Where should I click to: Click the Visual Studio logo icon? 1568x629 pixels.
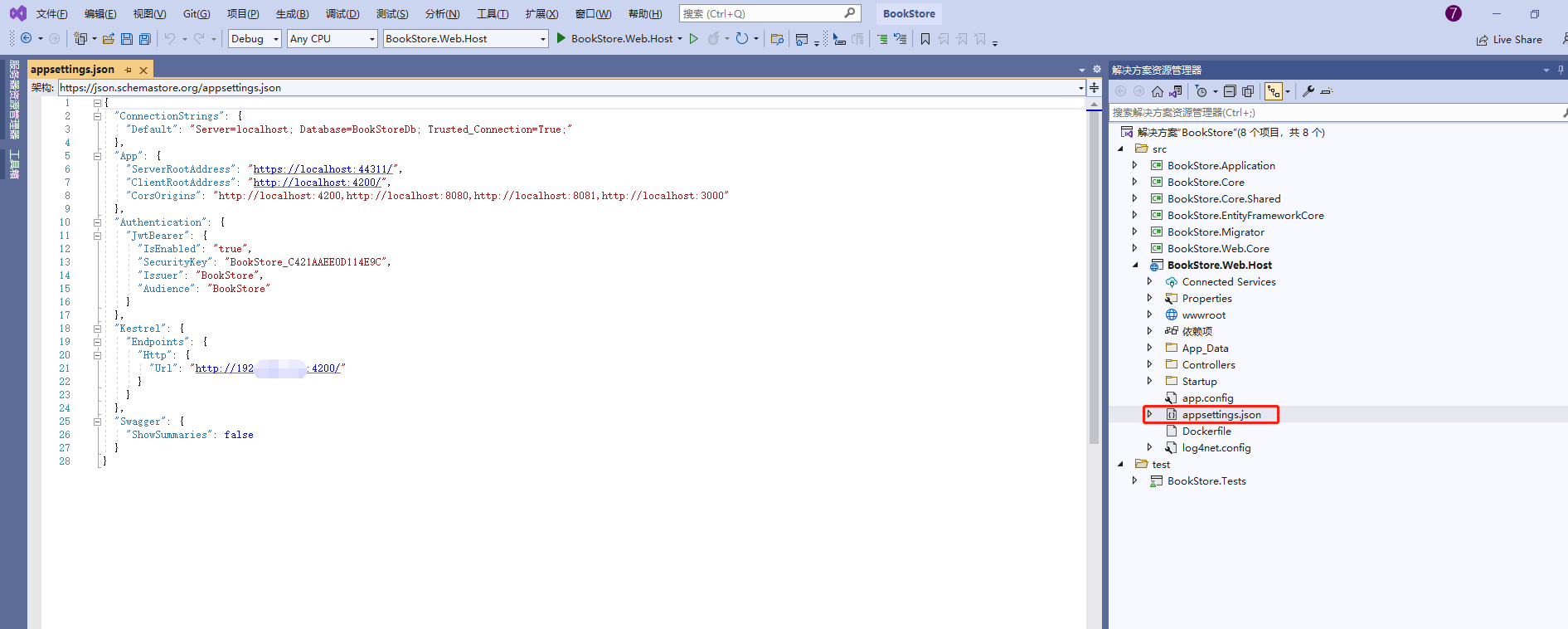[x=17, y=13]
